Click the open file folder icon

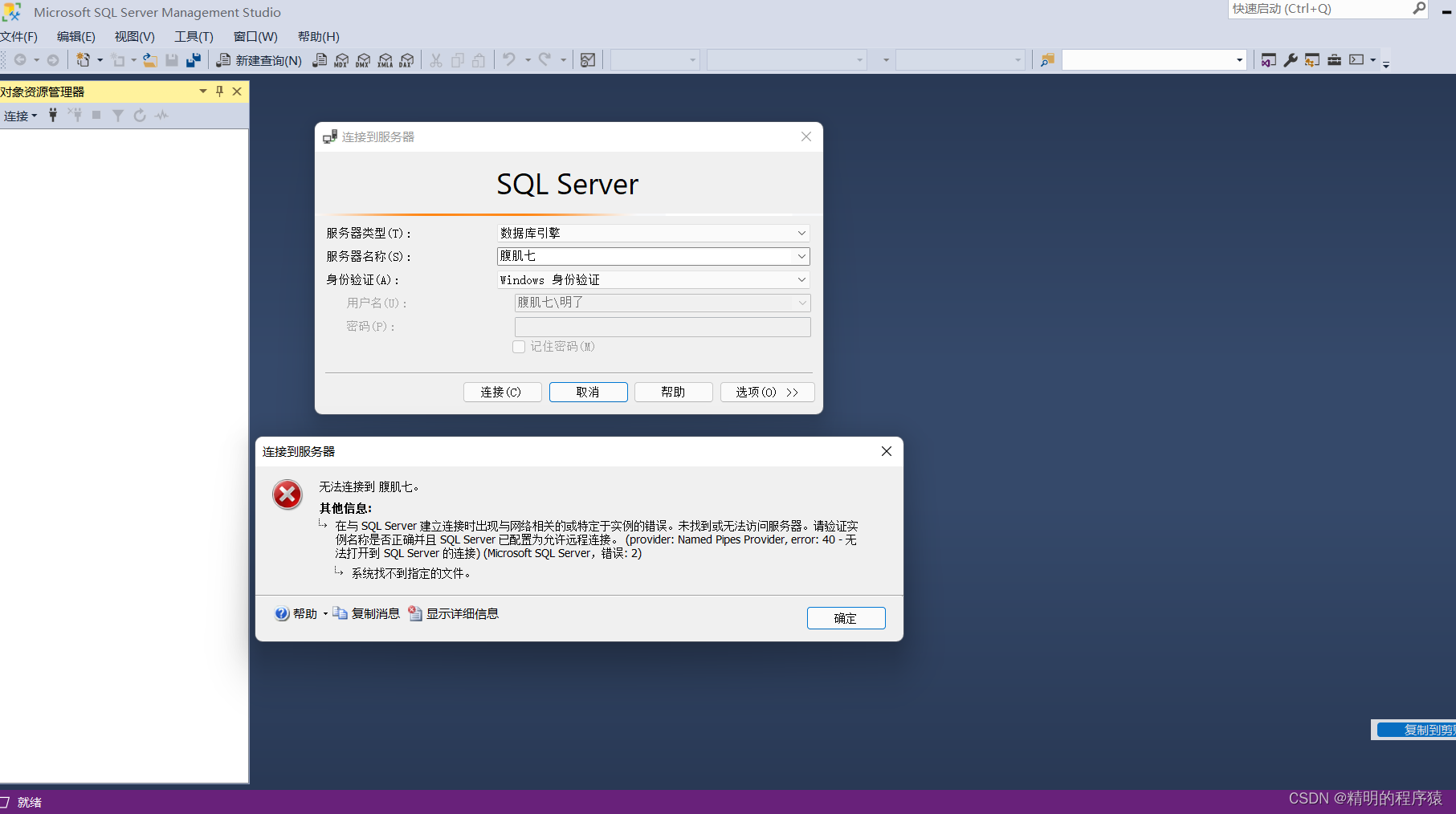coord(150,60)
